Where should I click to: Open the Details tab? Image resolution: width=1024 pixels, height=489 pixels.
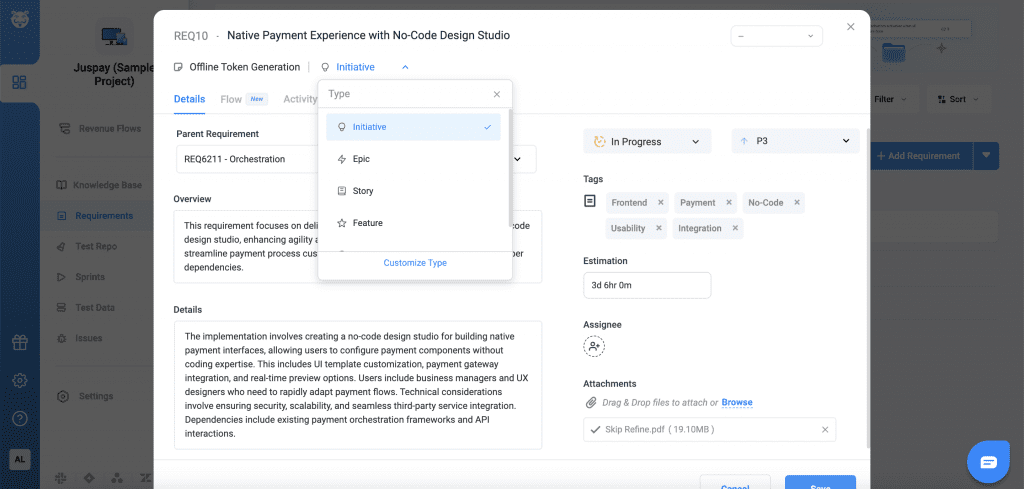[x=189, y=99]
